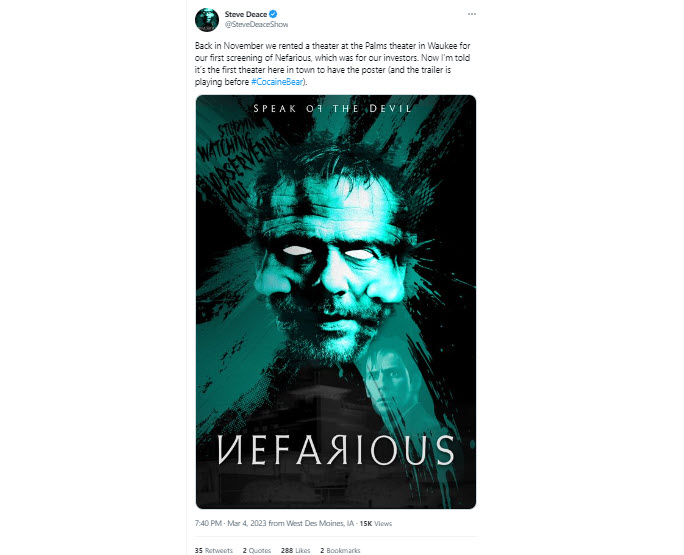
Task: Open the tweet's three-dot more options menu
Action: click(472, 14)
